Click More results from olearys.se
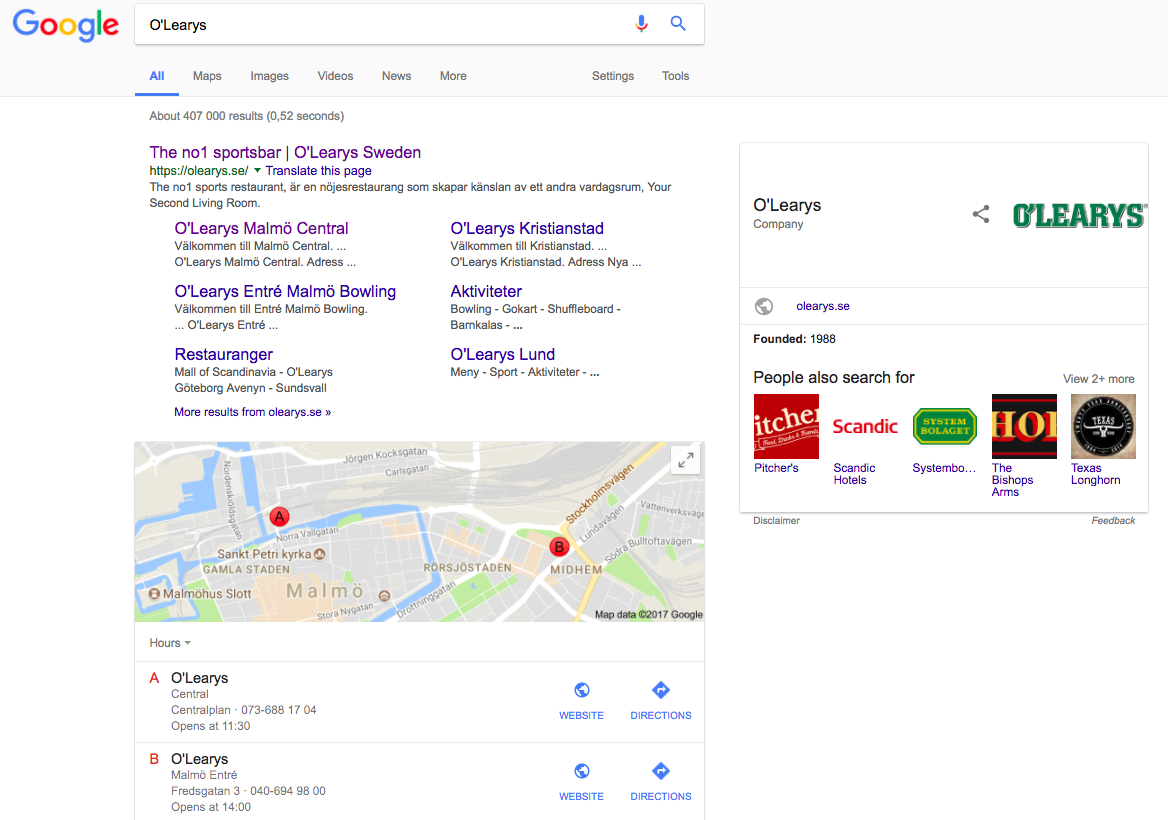The width and height of the screenshot is (1168, 820). click(x=253, y=412)
